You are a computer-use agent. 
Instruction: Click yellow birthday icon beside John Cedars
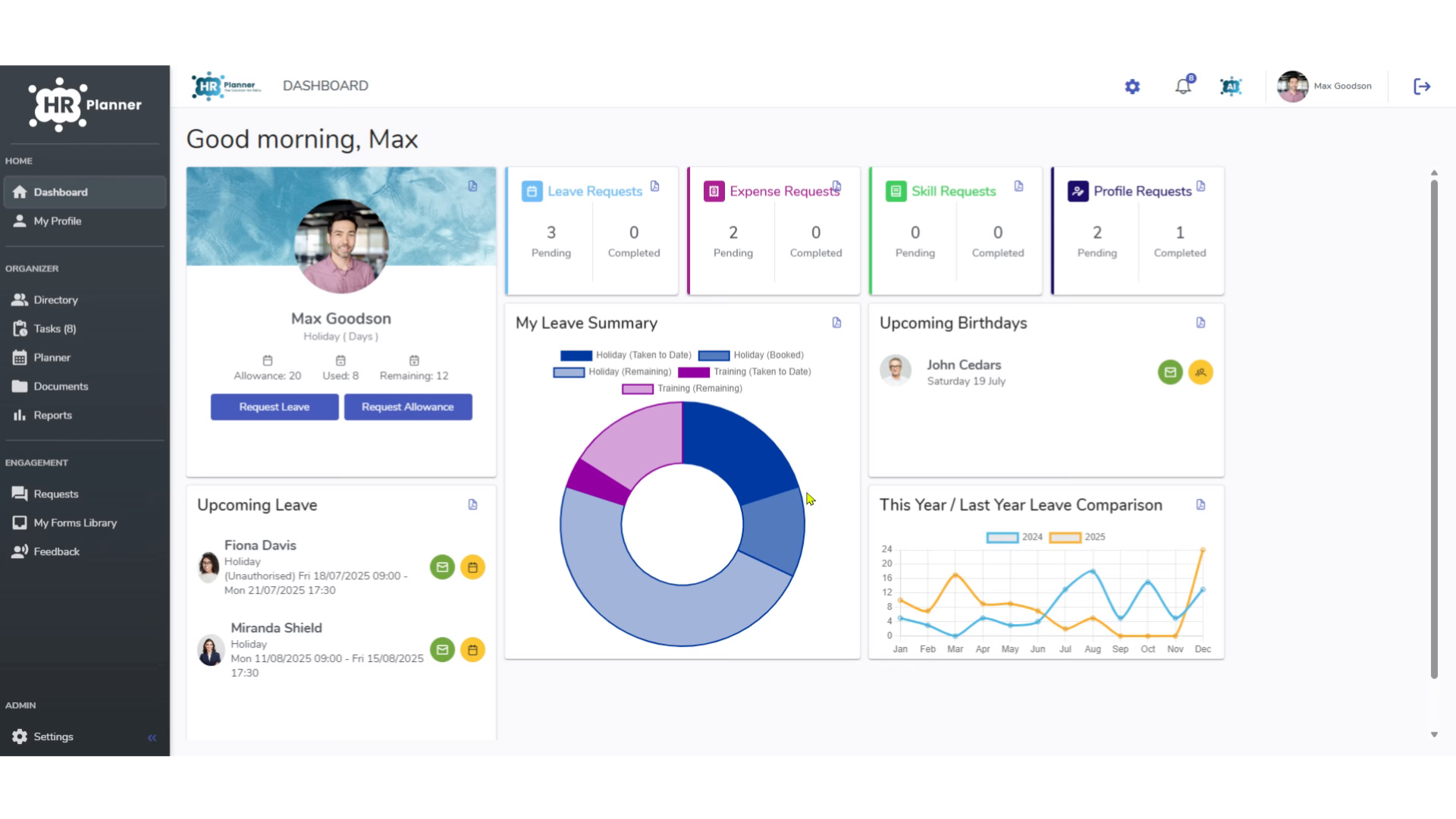coord(1200,372)
